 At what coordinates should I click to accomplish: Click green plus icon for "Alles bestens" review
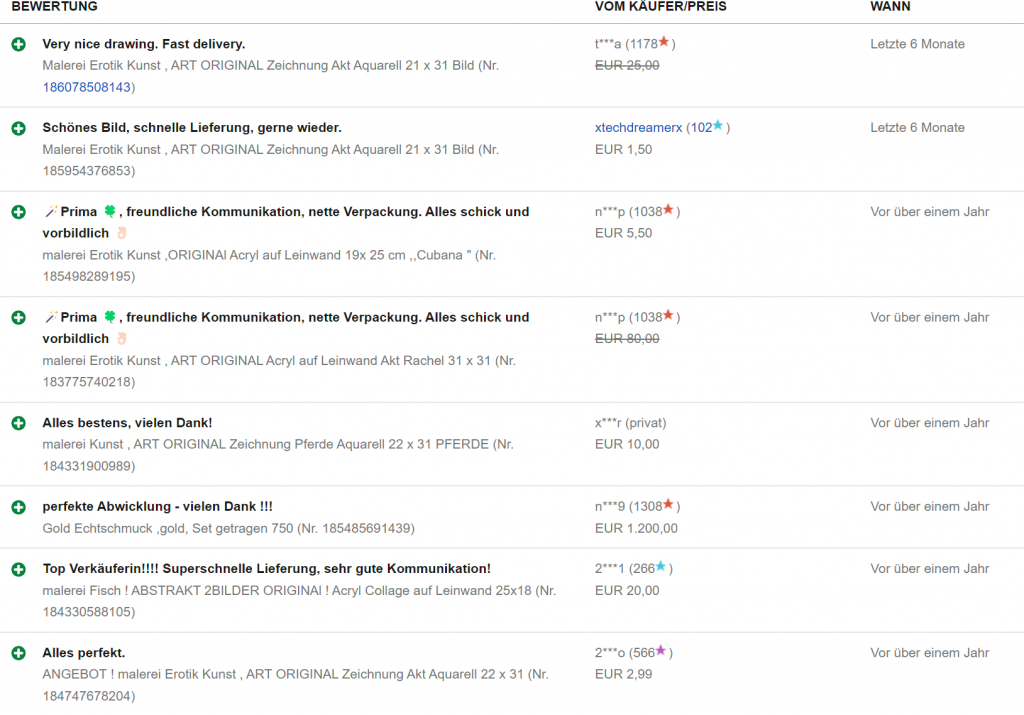18,423
